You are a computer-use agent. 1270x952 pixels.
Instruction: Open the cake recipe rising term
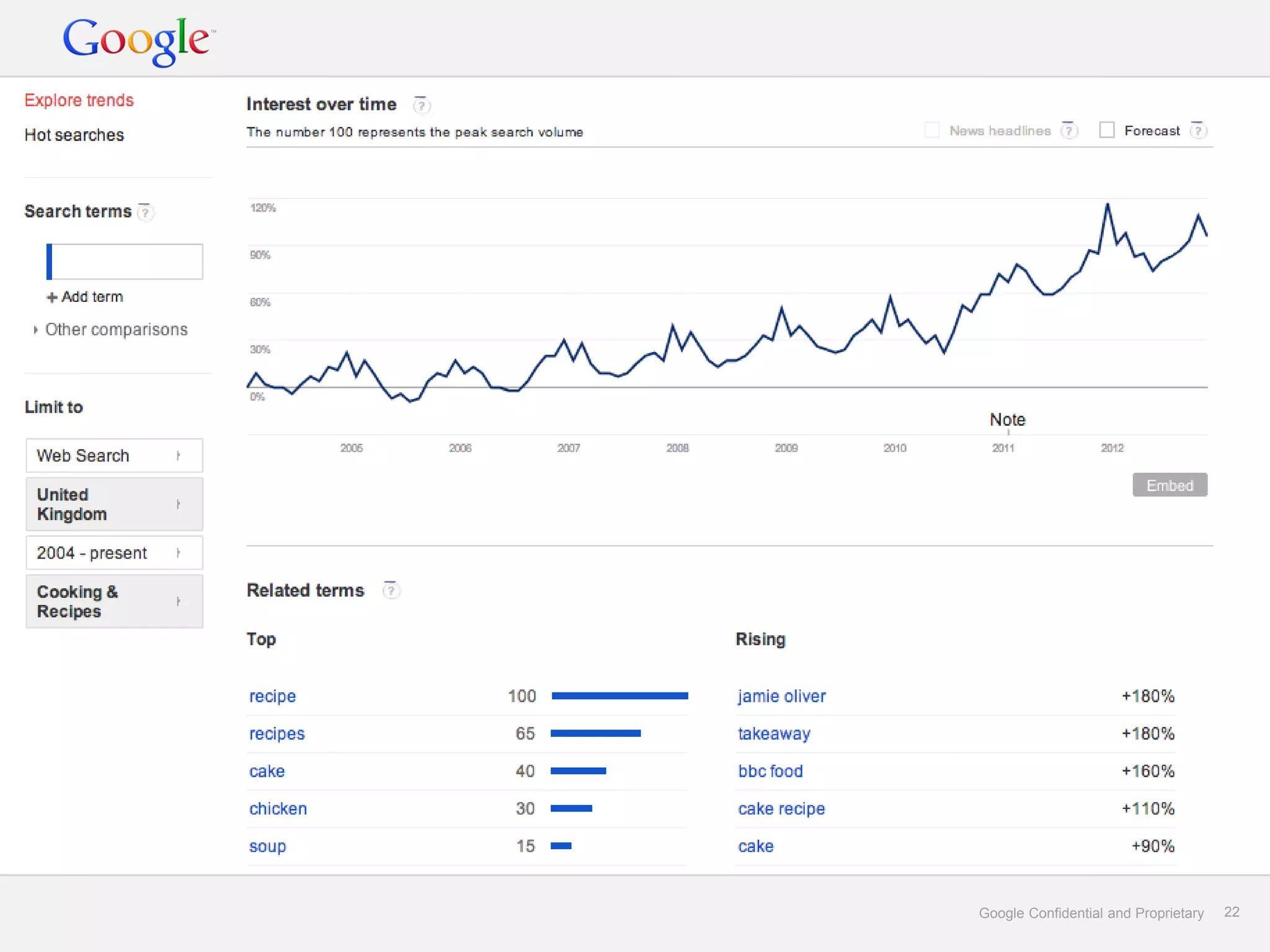click(781, 809)
